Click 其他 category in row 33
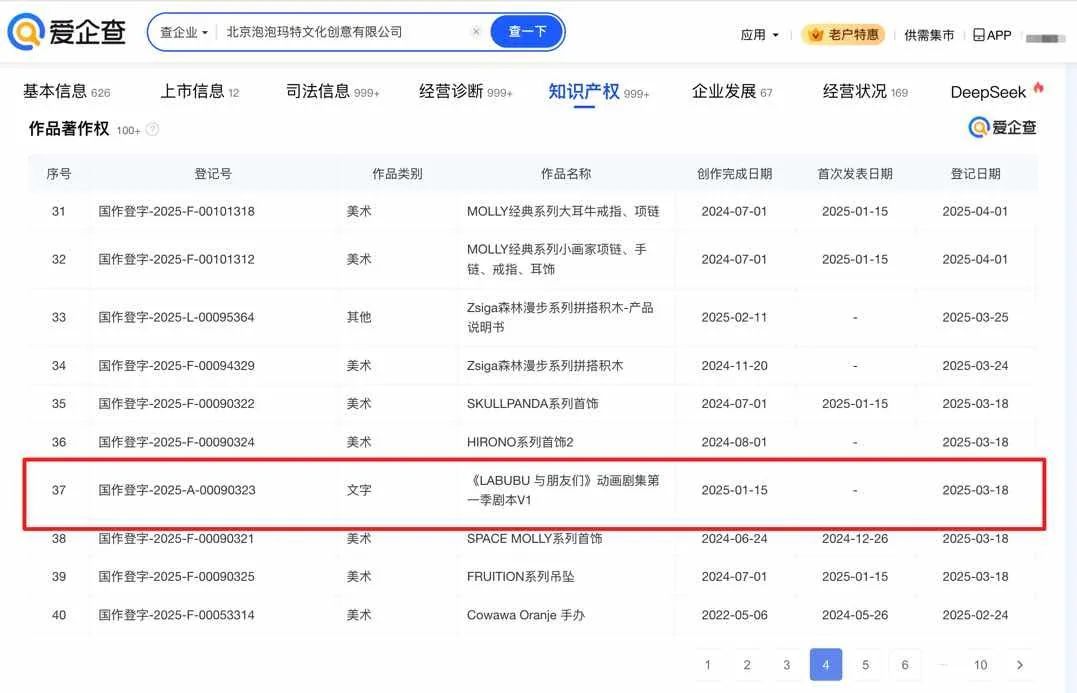This screenshot has height=693, width=1077. point(359,317)
